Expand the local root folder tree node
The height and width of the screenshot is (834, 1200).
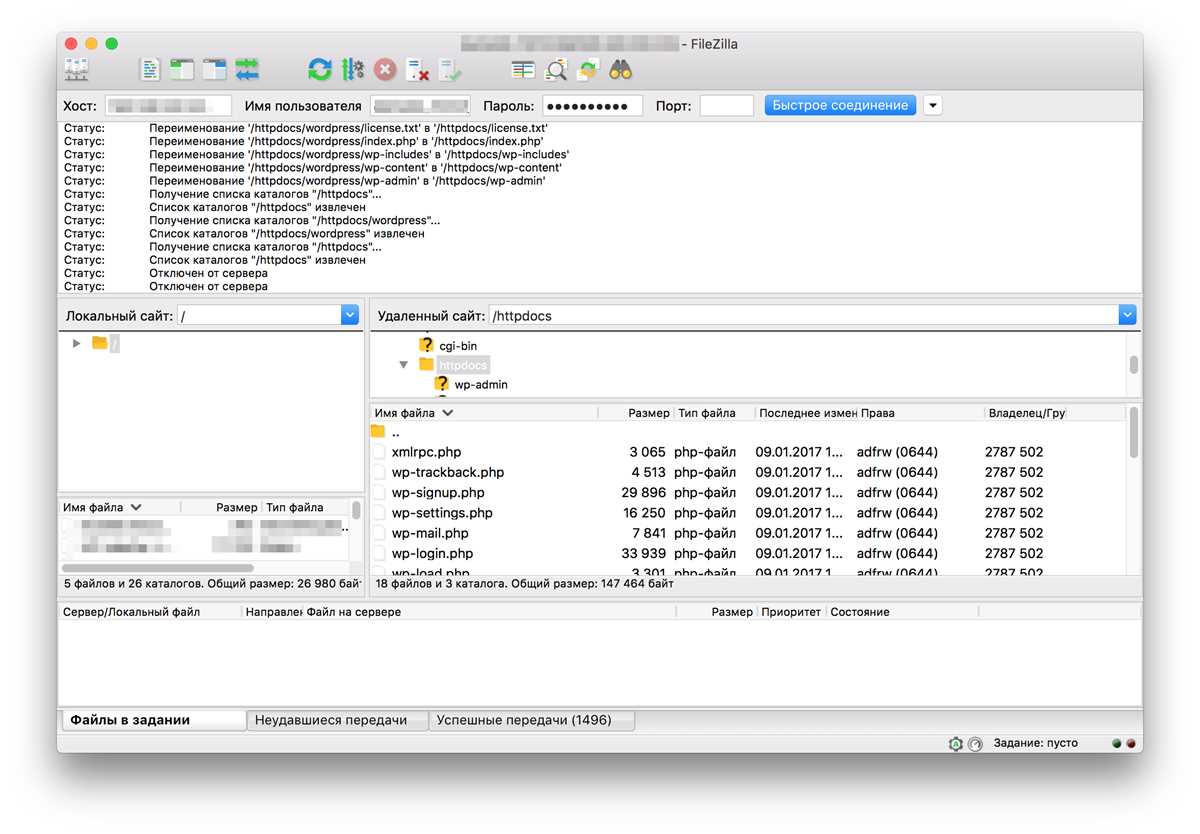[76, 343]
